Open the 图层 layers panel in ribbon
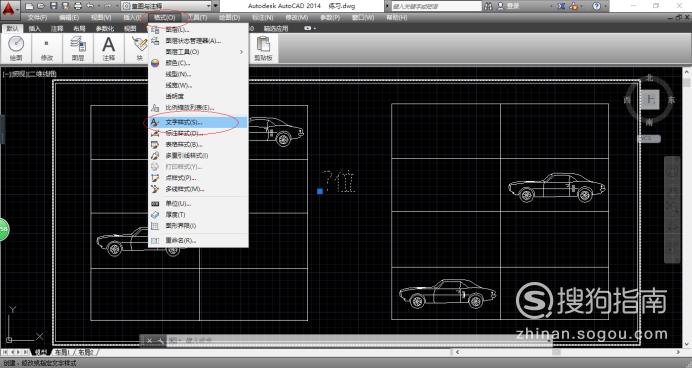 tap(78, 49)
